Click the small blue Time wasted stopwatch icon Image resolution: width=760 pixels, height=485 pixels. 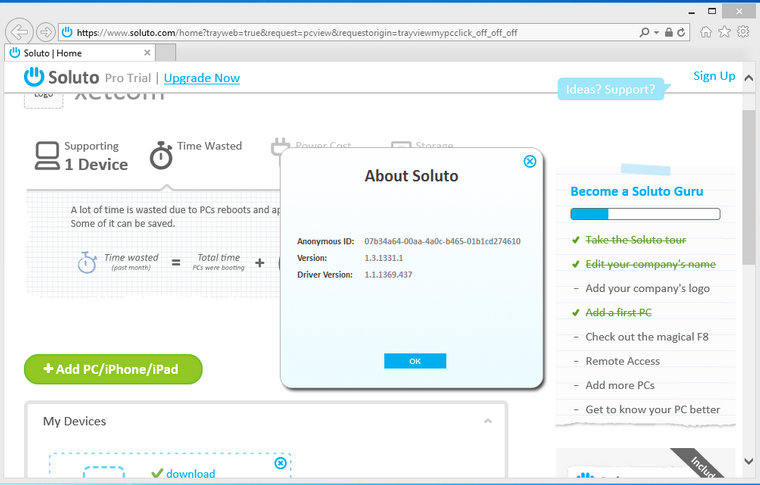pos(87,262)
